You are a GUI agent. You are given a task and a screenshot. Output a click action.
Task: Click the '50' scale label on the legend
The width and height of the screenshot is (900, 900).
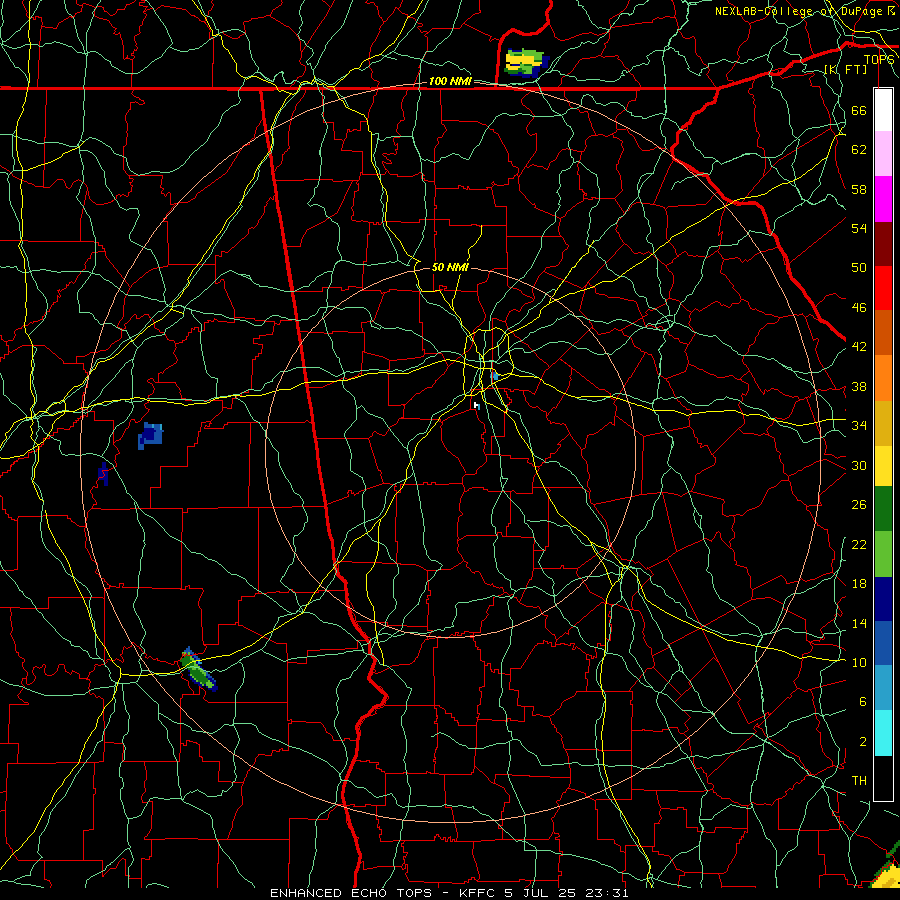click(859, 267)
